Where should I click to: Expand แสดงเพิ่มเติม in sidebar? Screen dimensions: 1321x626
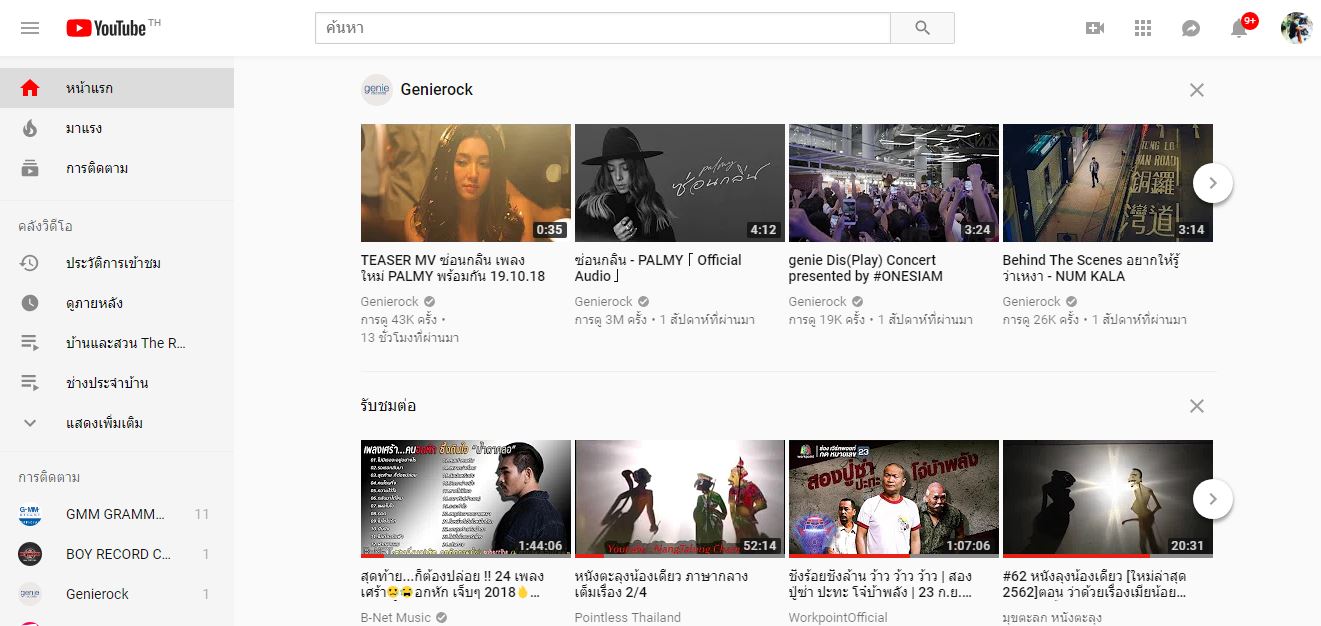[117, 423]
